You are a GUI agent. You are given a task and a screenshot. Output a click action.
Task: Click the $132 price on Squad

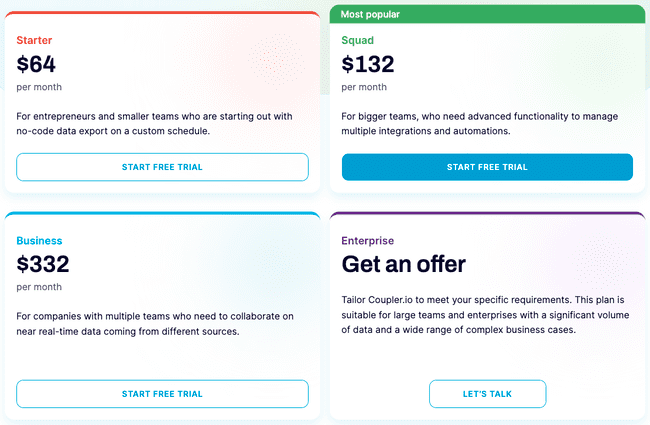[368, 64]
